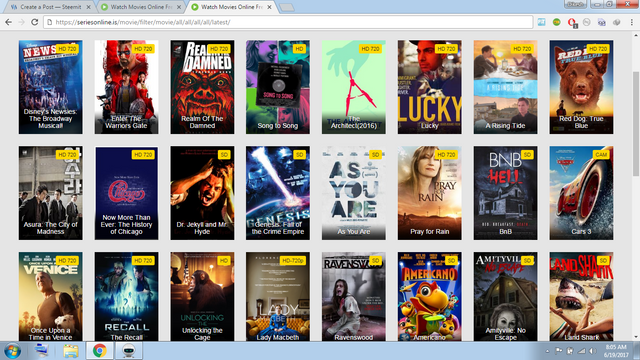
Task: Open The Architect (2016) movie
Action: tap(353, 87)
